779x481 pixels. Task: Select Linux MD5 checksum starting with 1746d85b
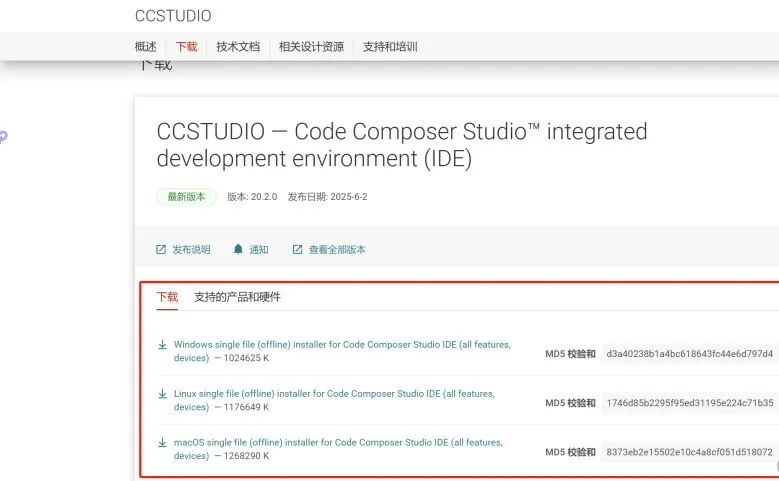690,402
